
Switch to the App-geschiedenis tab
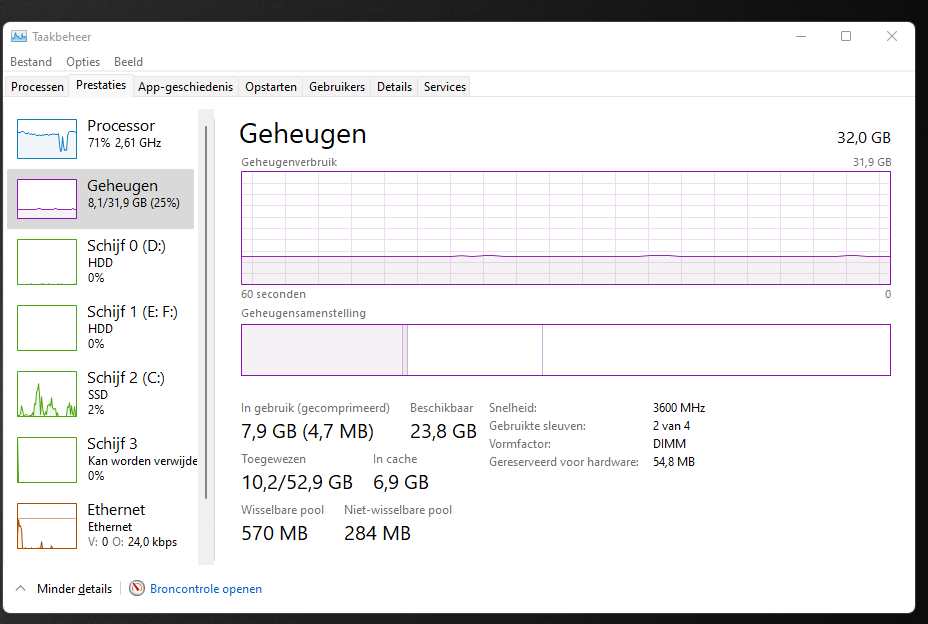pos(185,87)
